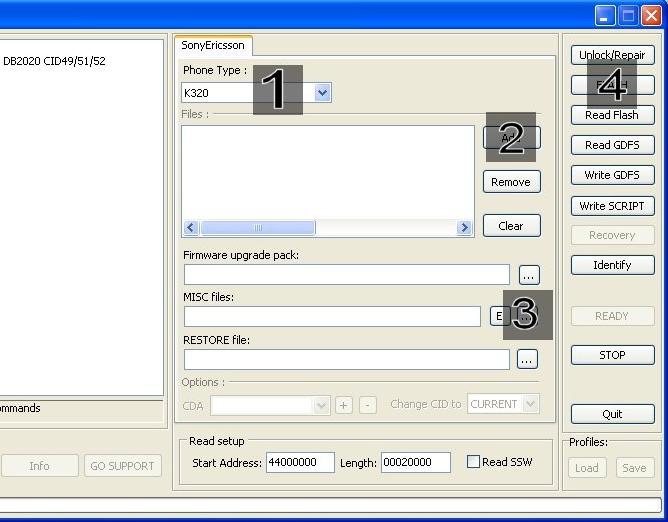Click the Load profile button
The image size is (668, 522).
click(587, 468)
